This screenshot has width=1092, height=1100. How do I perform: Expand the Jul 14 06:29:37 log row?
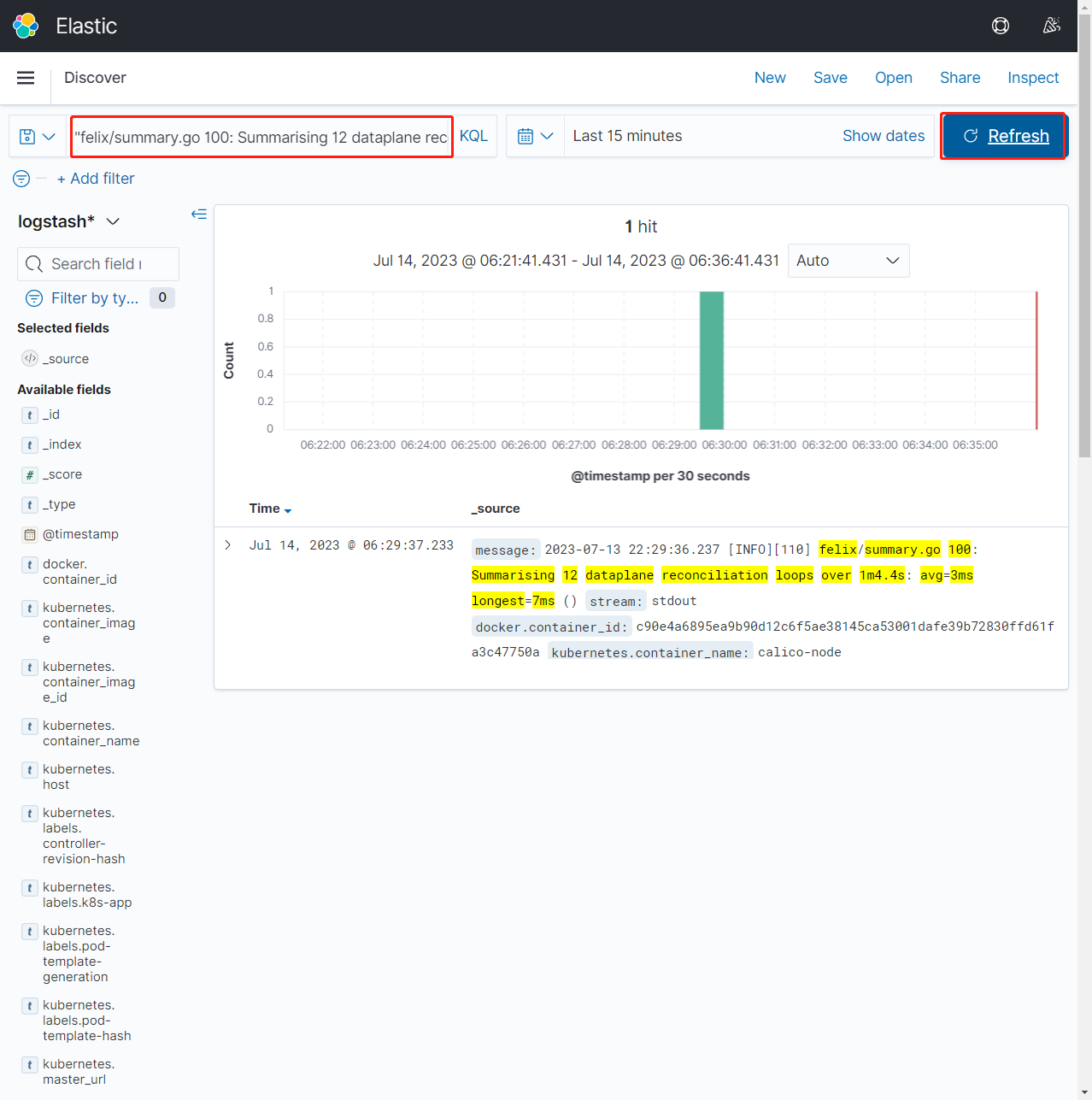228,545
